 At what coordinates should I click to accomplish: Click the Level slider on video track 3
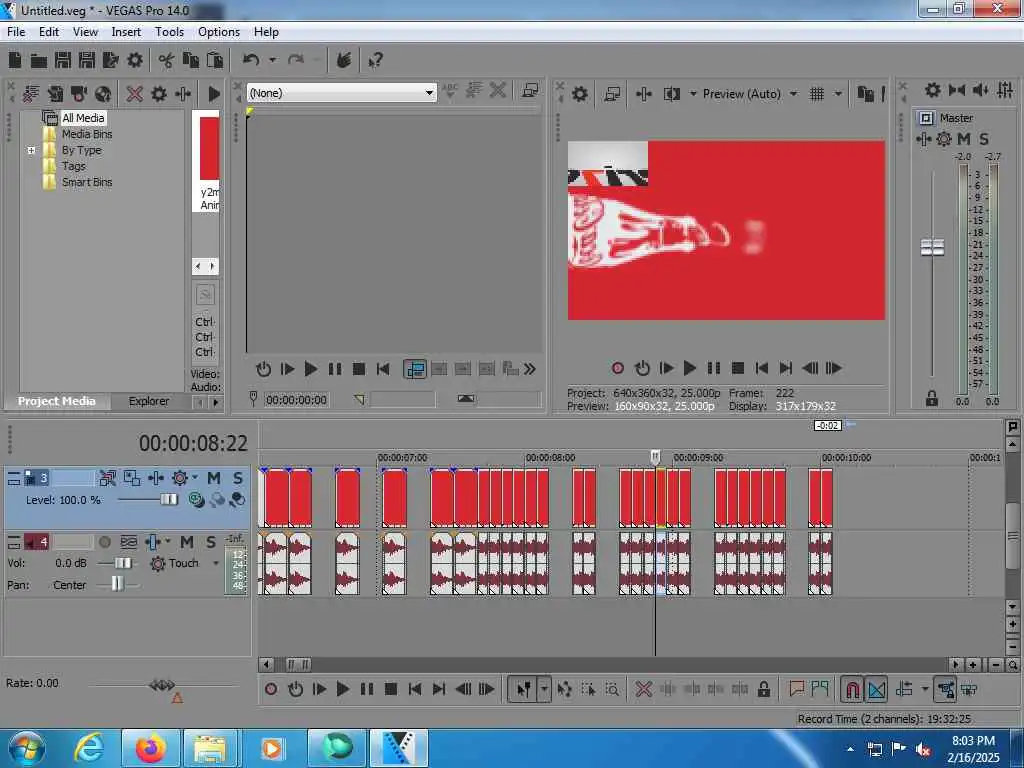tap(168, 500)
